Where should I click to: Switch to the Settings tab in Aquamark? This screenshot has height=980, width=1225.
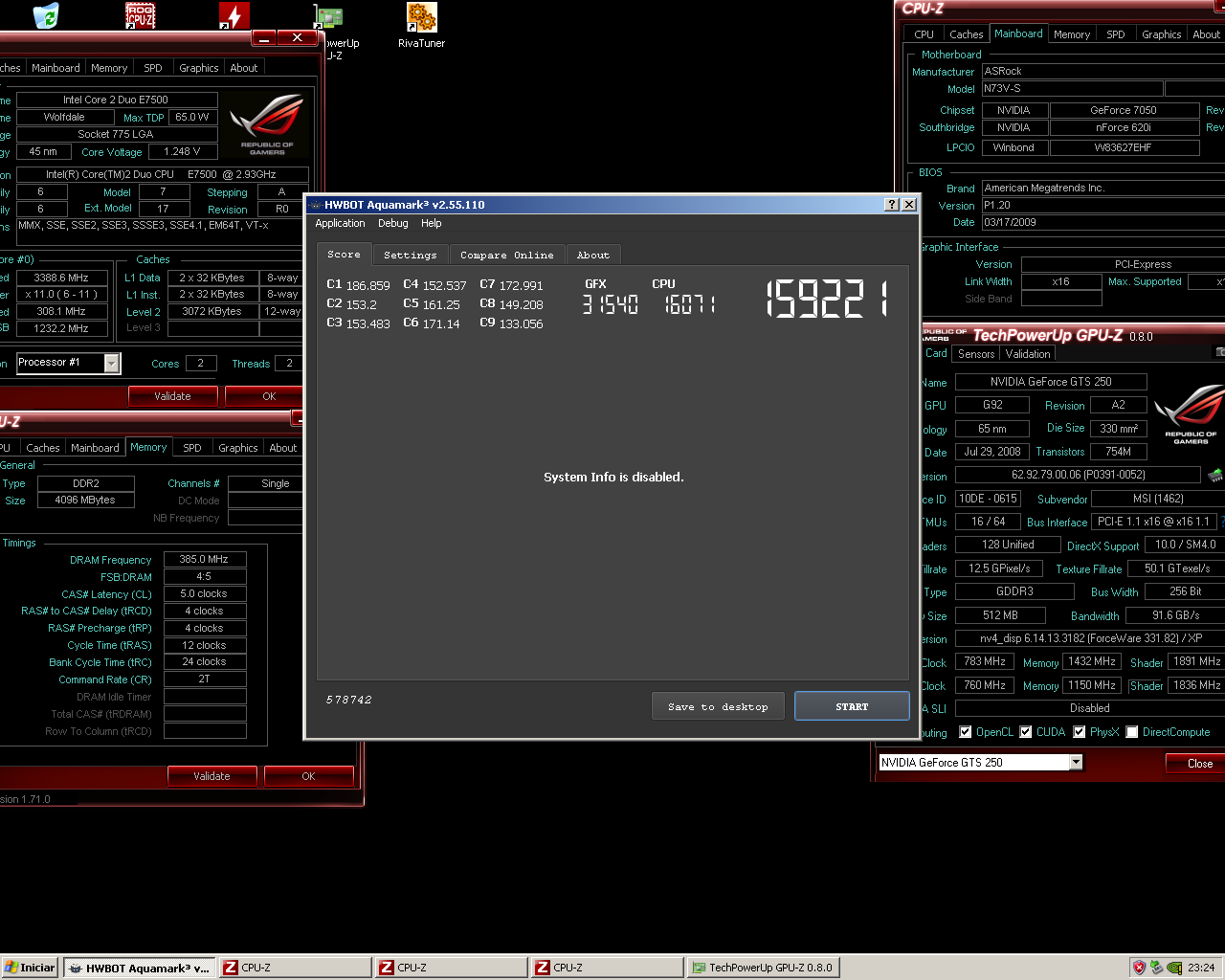point(410,256)
